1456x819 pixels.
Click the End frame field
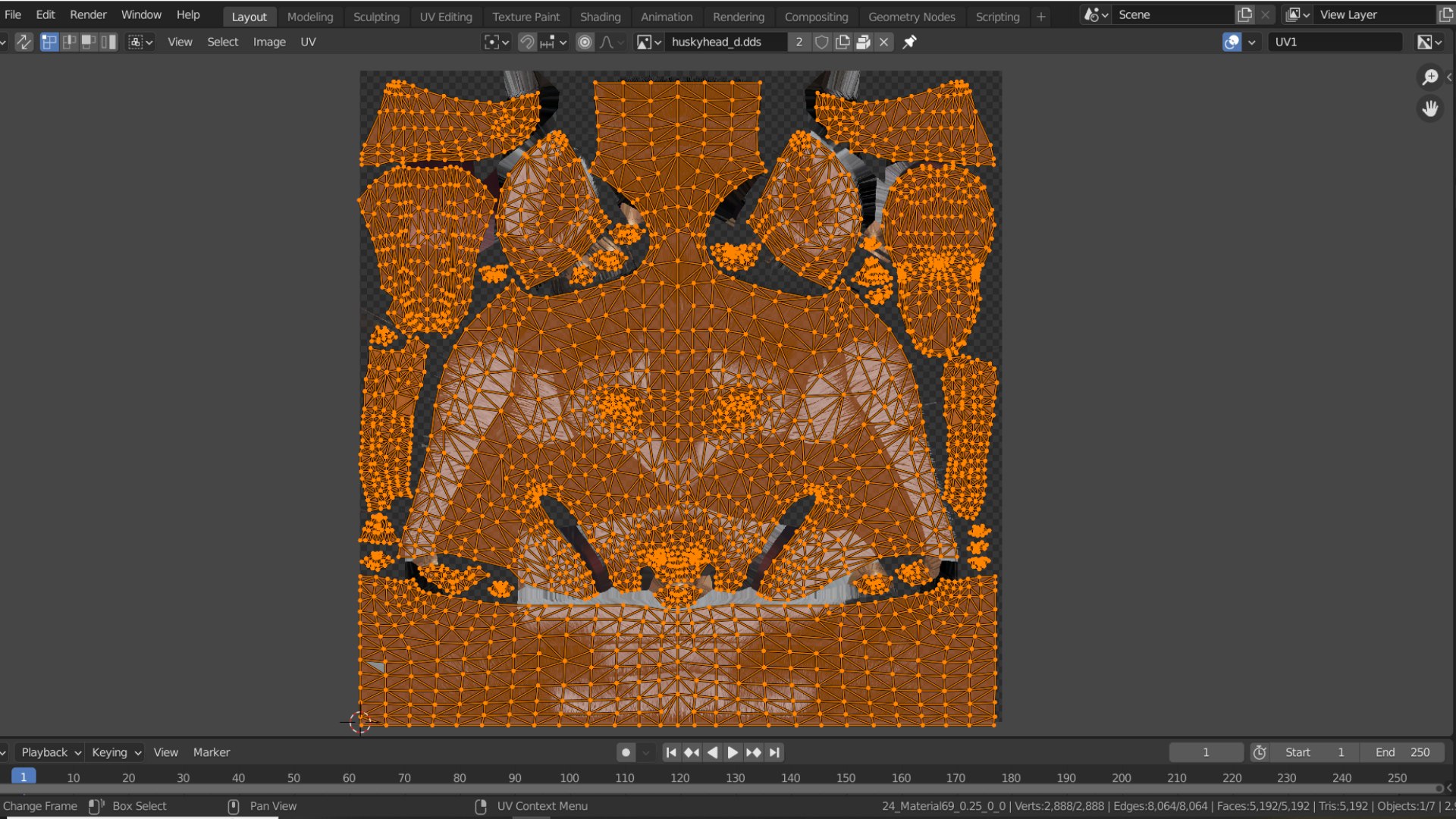click(1402, 752)
